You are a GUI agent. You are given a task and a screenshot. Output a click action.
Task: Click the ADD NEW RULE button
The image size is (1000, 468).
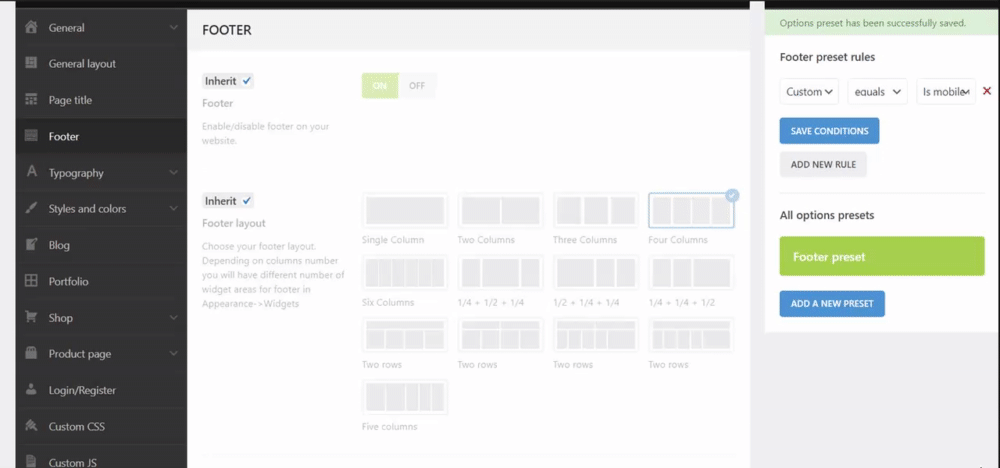point(823,165)
